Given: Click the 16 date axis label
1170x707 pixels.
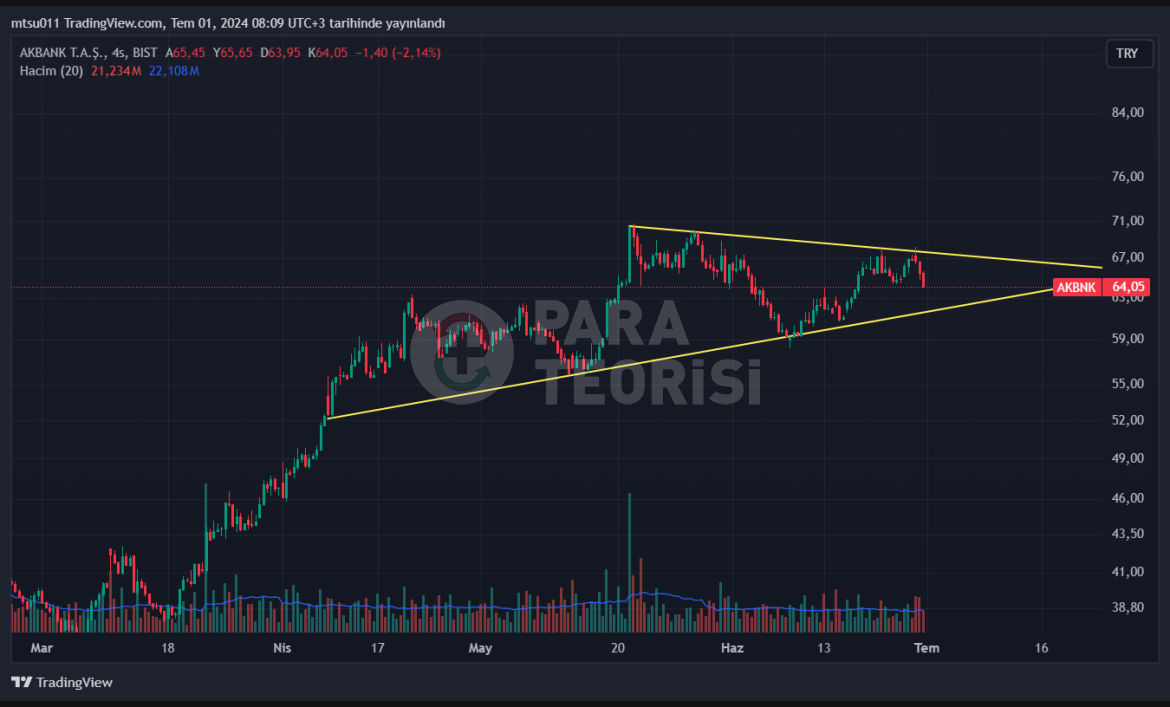Looking at the screenshot, I should (x=1041, y=648).
